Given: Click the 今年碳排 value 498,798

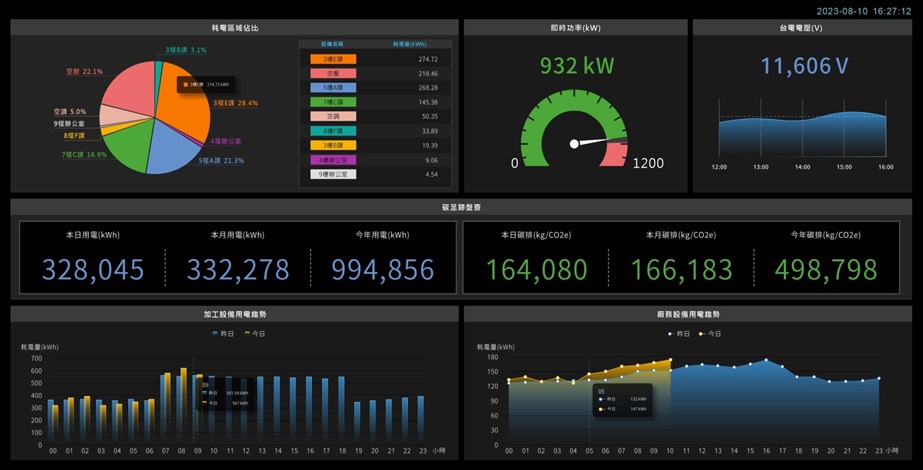Looking at the screenshot, I should click(x=826, y=270).
